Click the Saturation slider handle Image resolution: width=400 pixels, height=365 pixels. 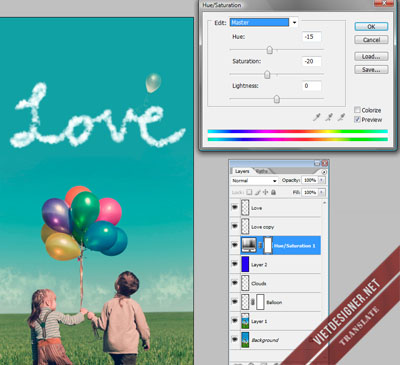point(267,75)
